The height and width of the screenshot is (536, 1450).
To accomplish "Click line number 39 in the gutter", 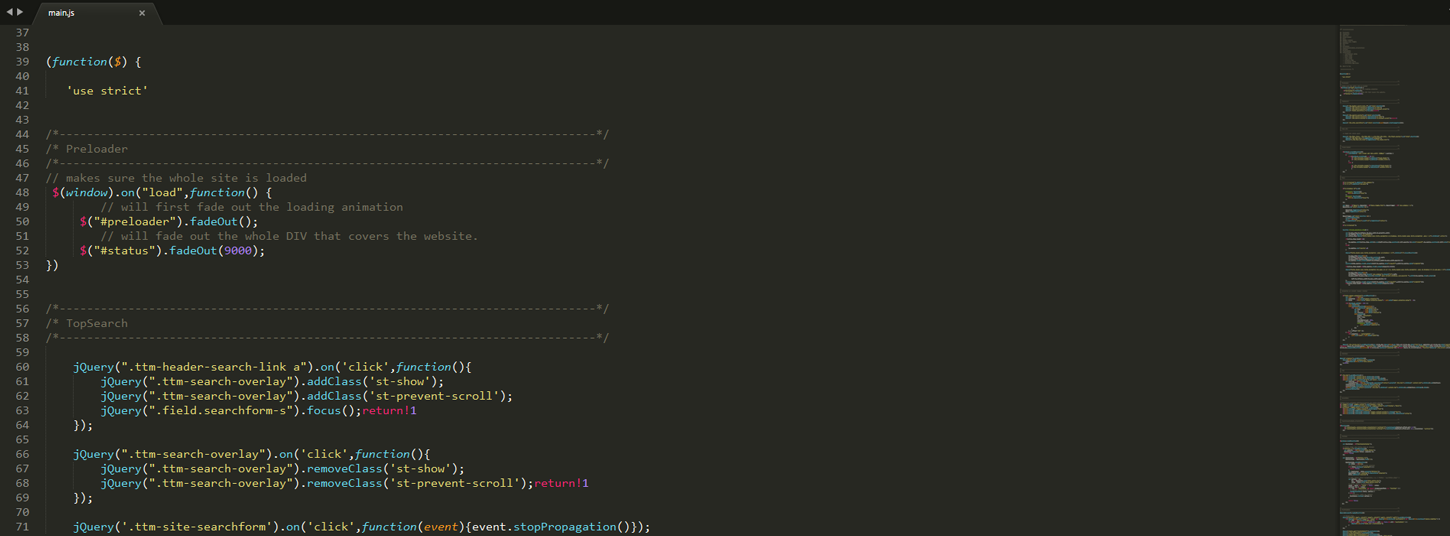I will tap(22, 62).
